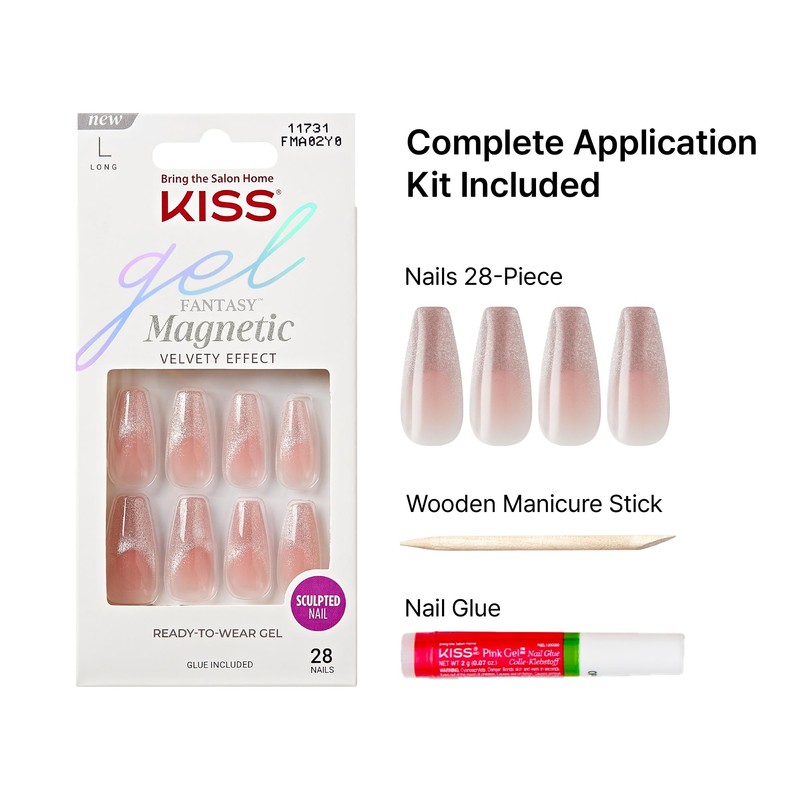The height and width of the screenshot is (800, 800).
Task: Click the Complete Application Kit Included heading
Action: (582, 163)
